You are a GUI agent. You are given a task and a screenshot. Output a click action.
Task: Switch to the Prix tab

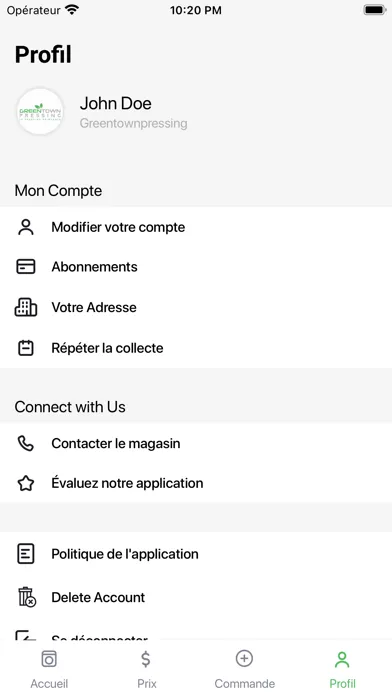point(147,669)
